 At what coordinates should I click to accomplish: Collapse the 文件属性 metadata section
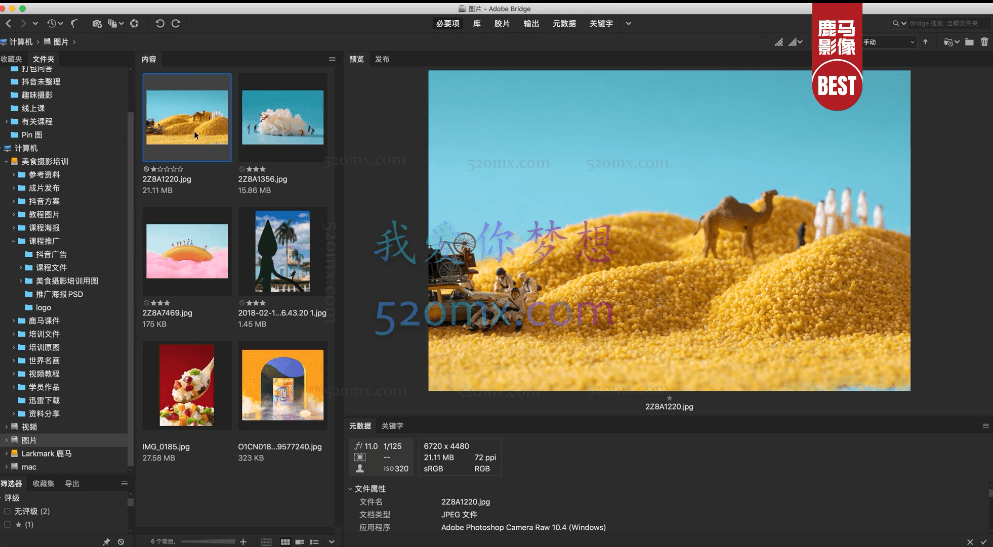(350, 489)
